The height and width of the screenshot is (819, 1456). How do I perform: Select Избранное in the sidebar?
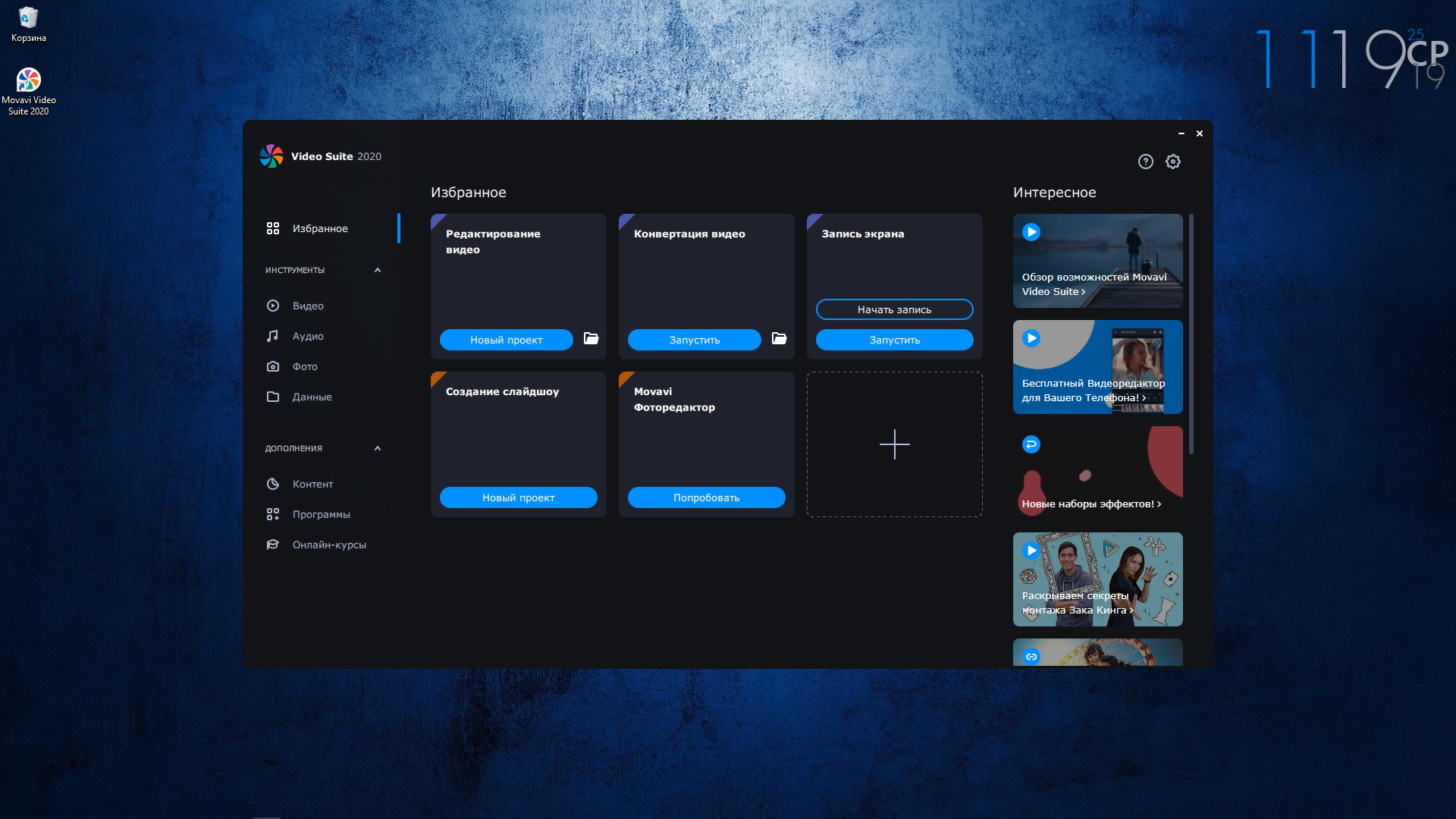tap(322, 228)
